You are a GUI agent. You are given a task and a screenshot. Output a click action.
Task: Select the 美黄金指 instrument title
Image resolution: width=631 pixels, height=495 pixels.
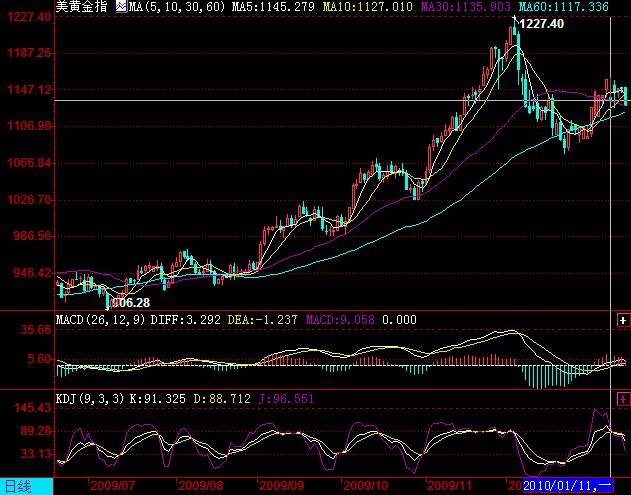82,6
